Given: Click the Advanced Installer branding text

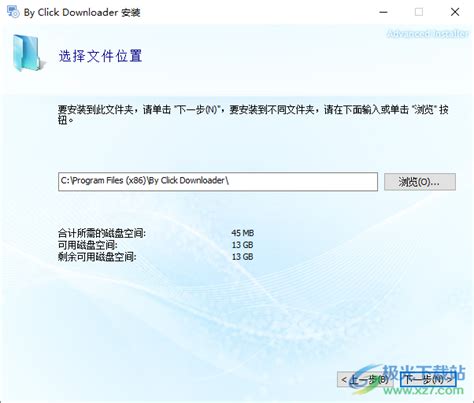Looking at the screenshot, I should click(427, 34).
